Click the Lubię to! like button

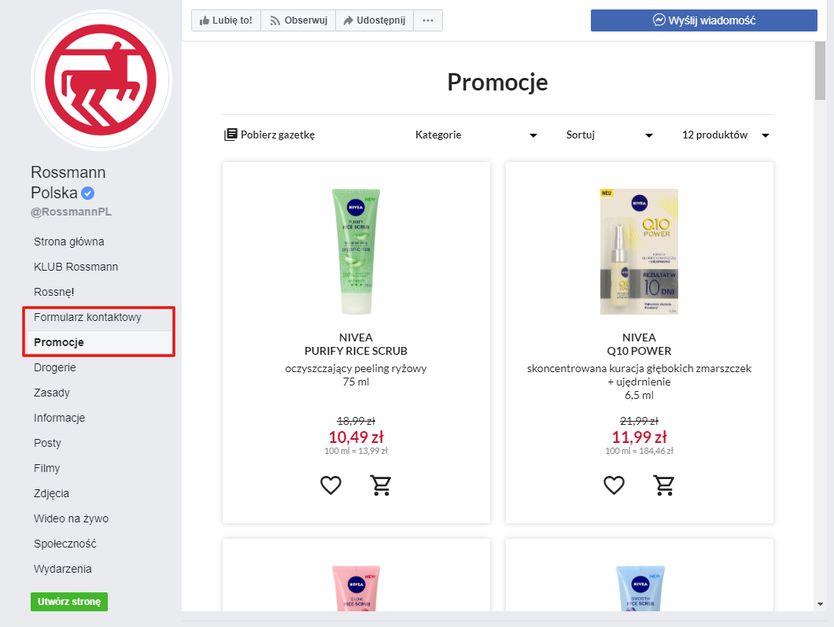tap(226, 20)
